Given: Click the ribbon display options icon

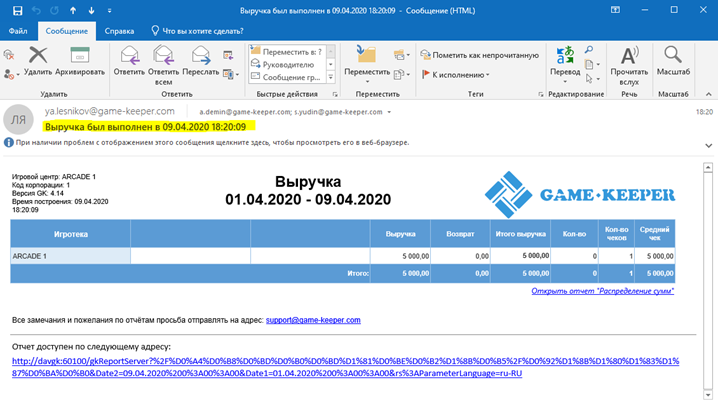Looking at the screenshot, I should [615, 10].
